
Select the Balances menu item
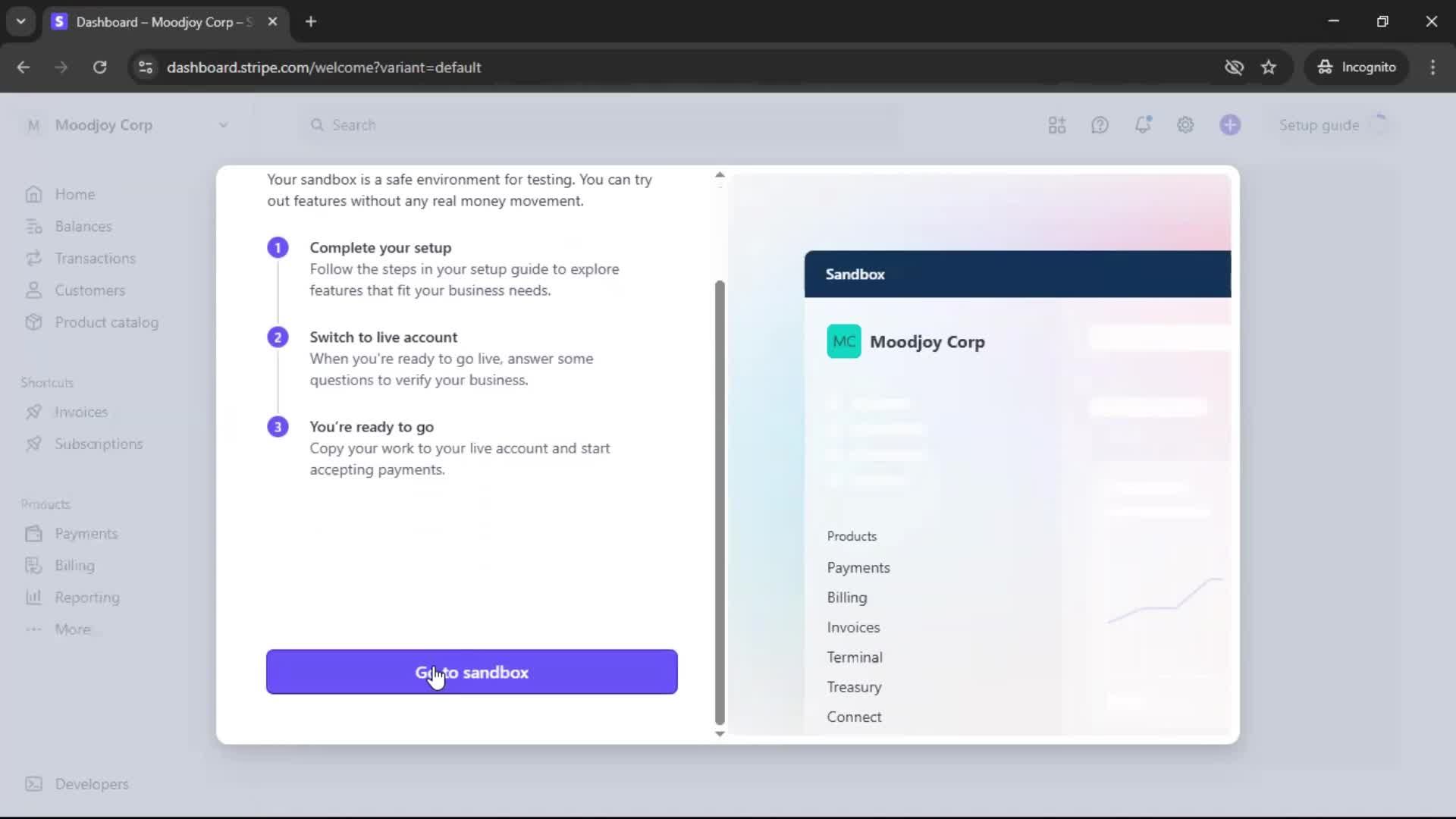click(83, 226)
